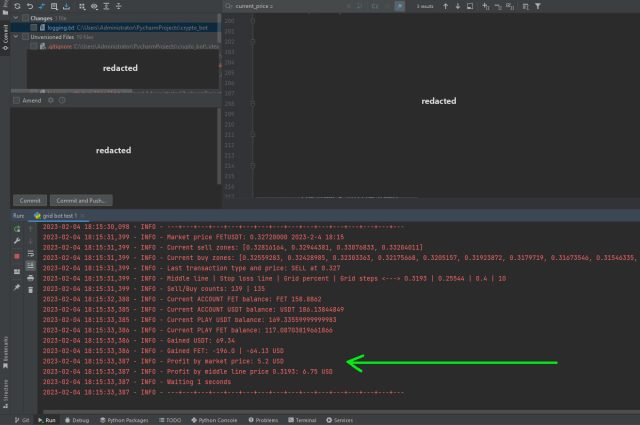The width and height of the screenshot is (640, 425).
Task: Click the Collapse All icon in Commit toolbar
Action: tap(118, 6)
